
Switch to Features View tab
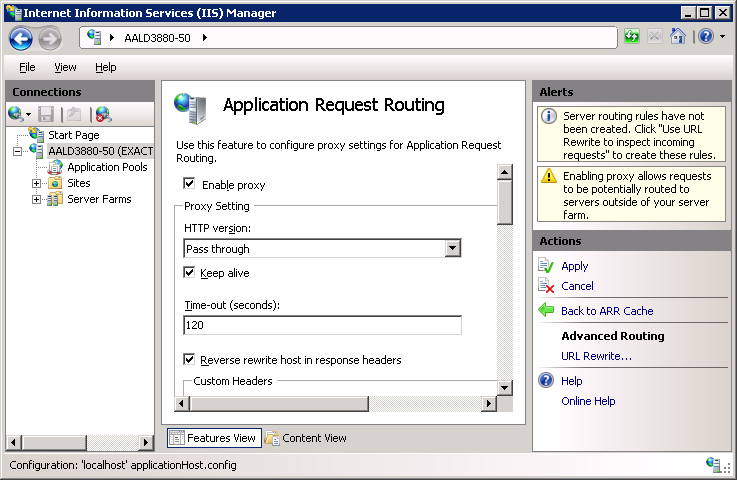[x=214, y=438]
